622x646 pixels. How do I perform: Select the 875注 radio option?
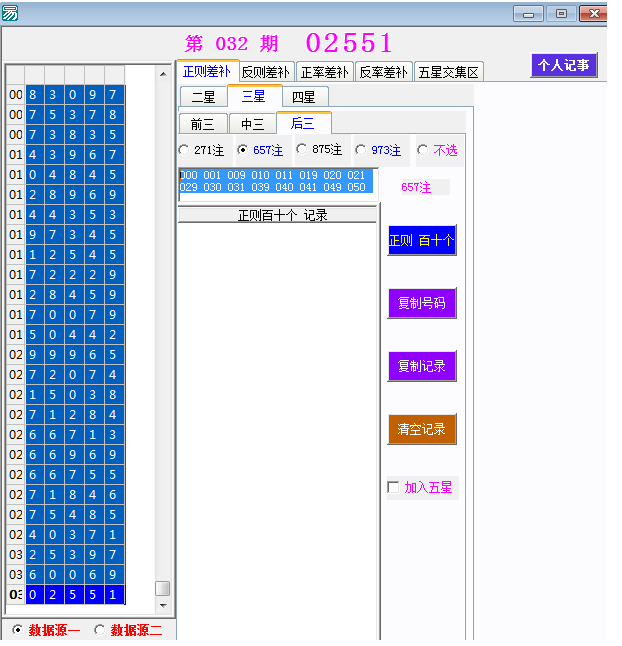(x=301, y=150)
